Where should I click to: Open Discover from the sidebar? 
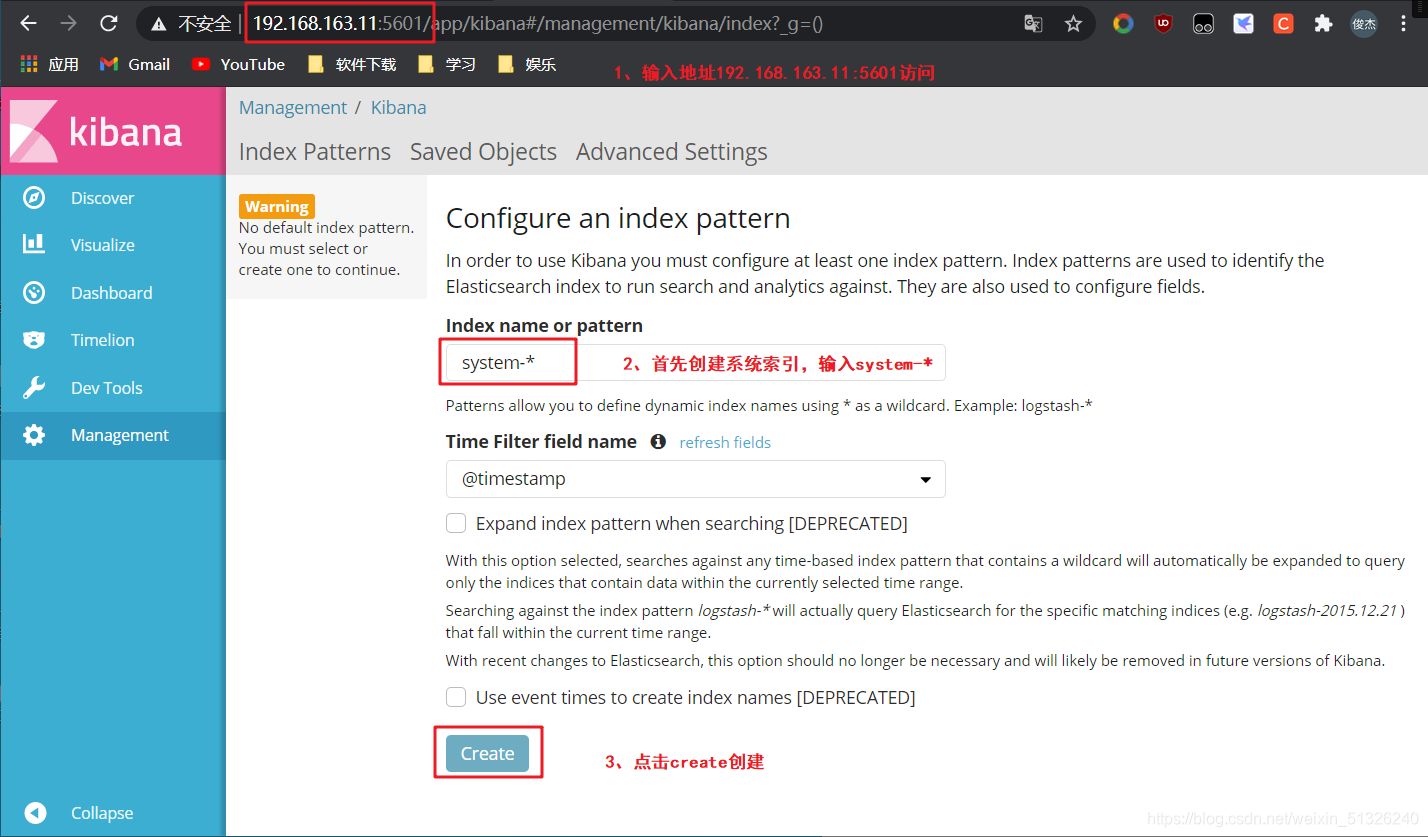point(113,198)
